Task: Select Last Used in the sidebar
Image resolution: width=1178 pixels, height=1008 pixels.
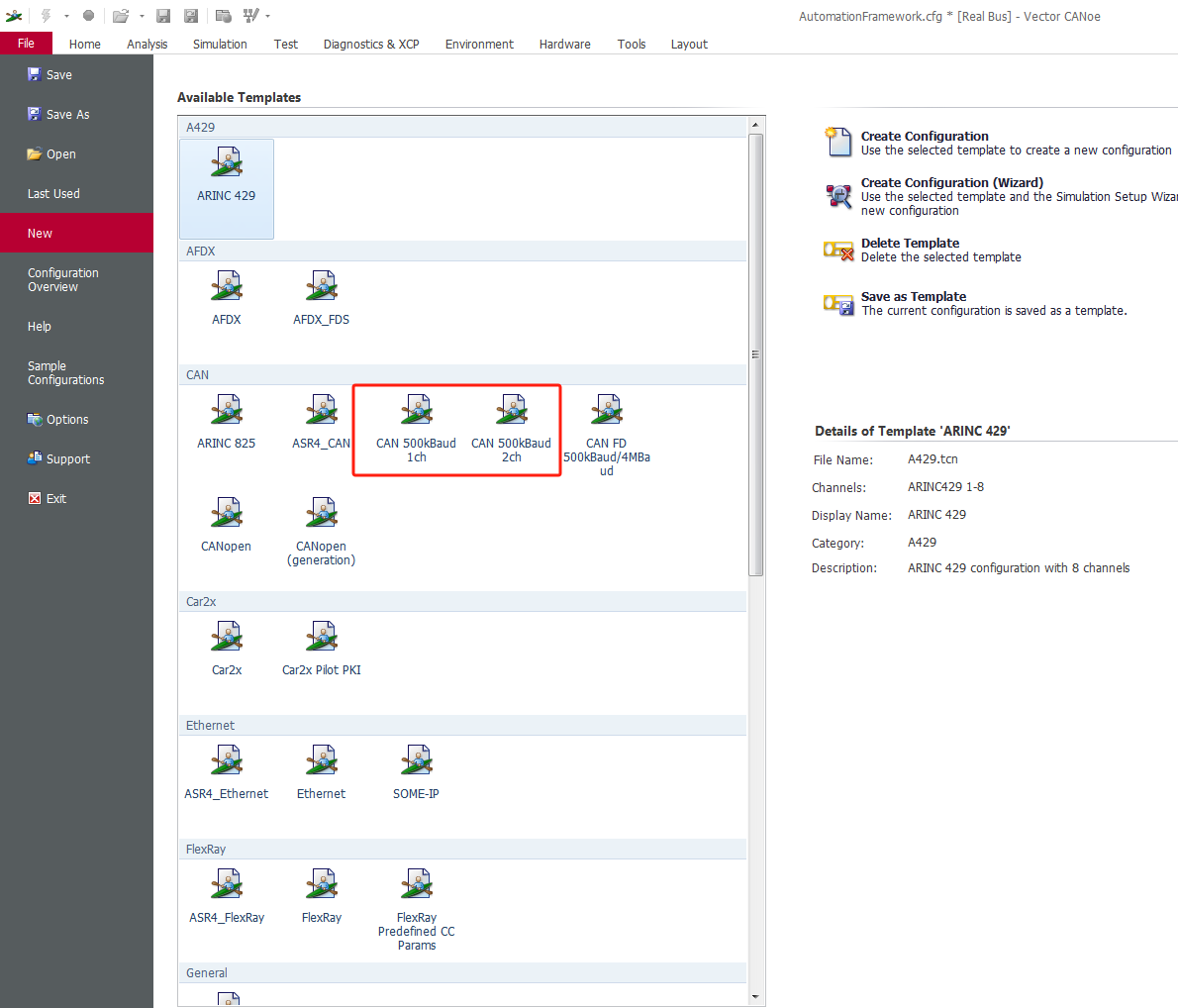Action: (x=76, y=193)
